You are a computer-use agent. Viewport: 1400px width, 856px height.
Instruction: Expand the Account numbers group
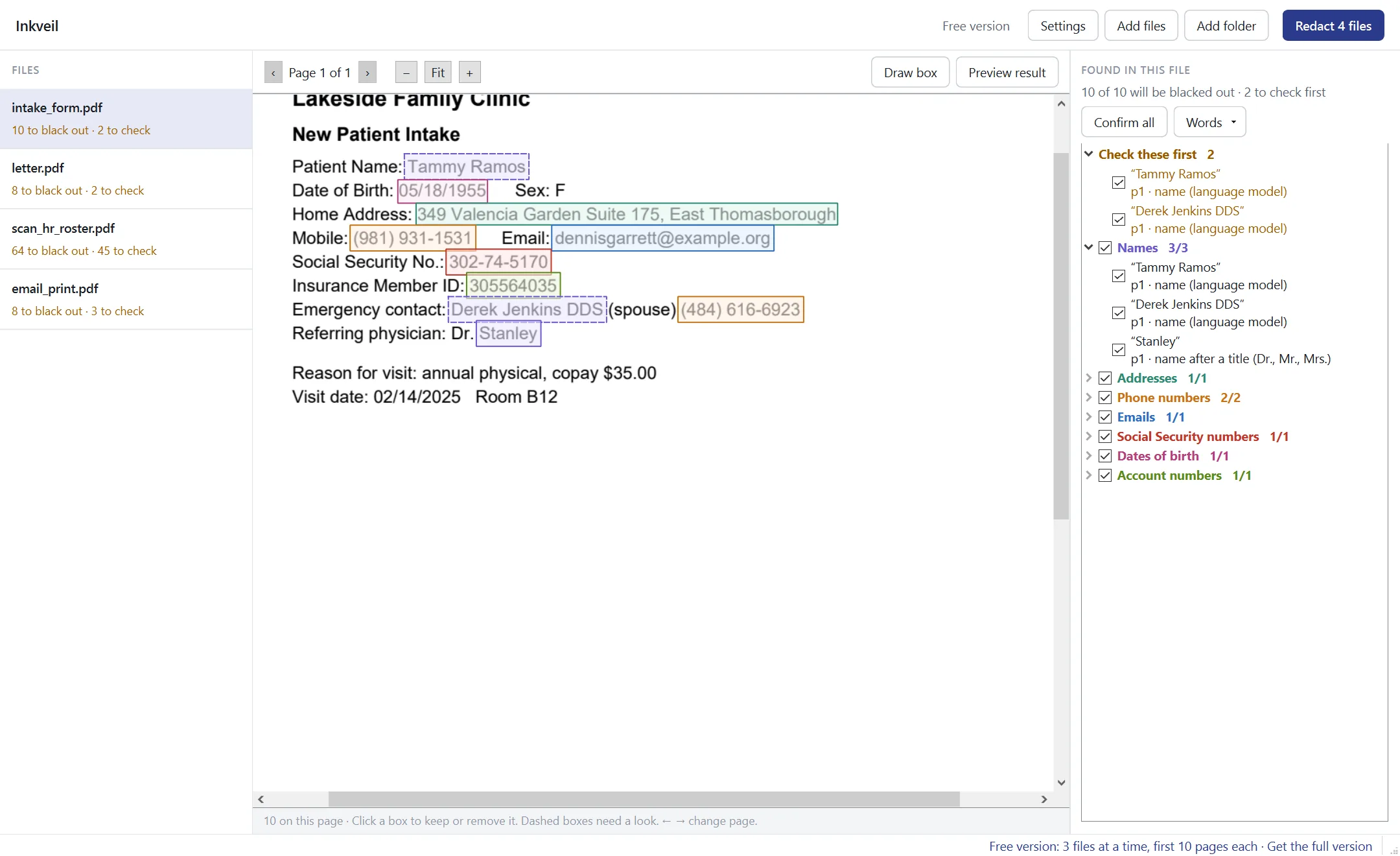click(x=1089, y=475)
